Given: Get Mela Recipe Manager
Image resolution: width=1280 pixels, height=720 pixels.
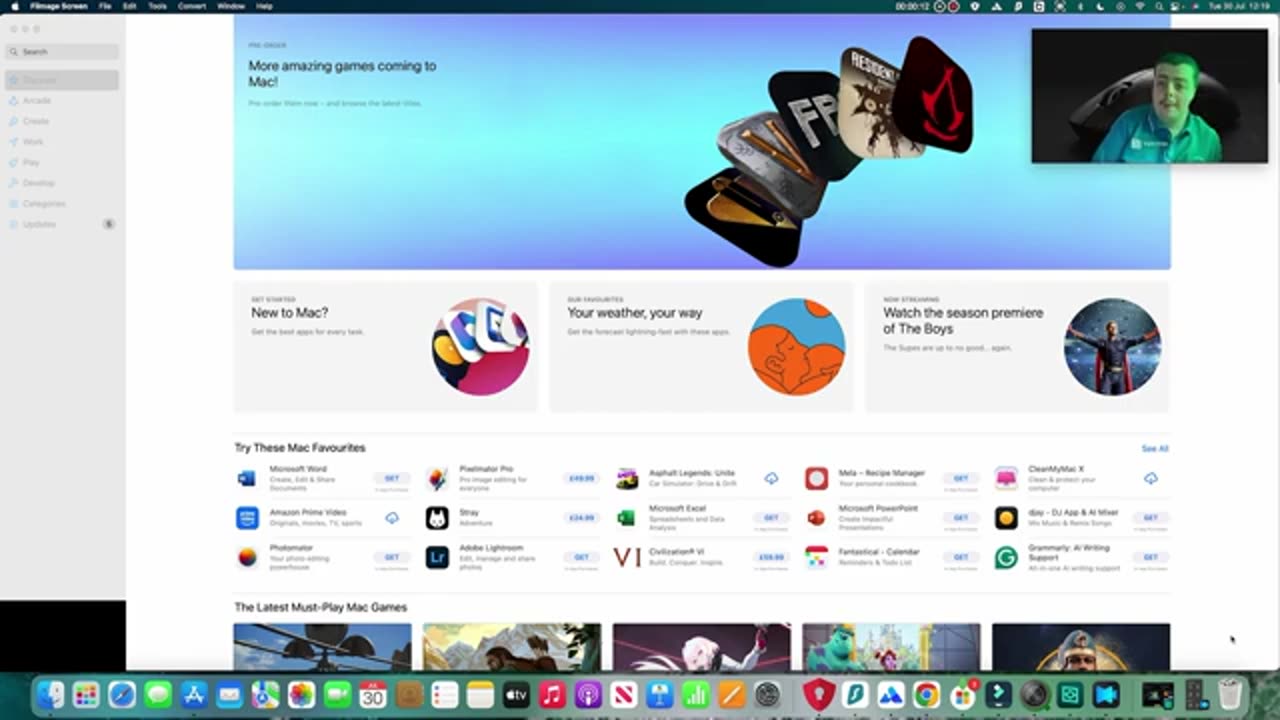Looking at the screenshot, I should (961, 478).
